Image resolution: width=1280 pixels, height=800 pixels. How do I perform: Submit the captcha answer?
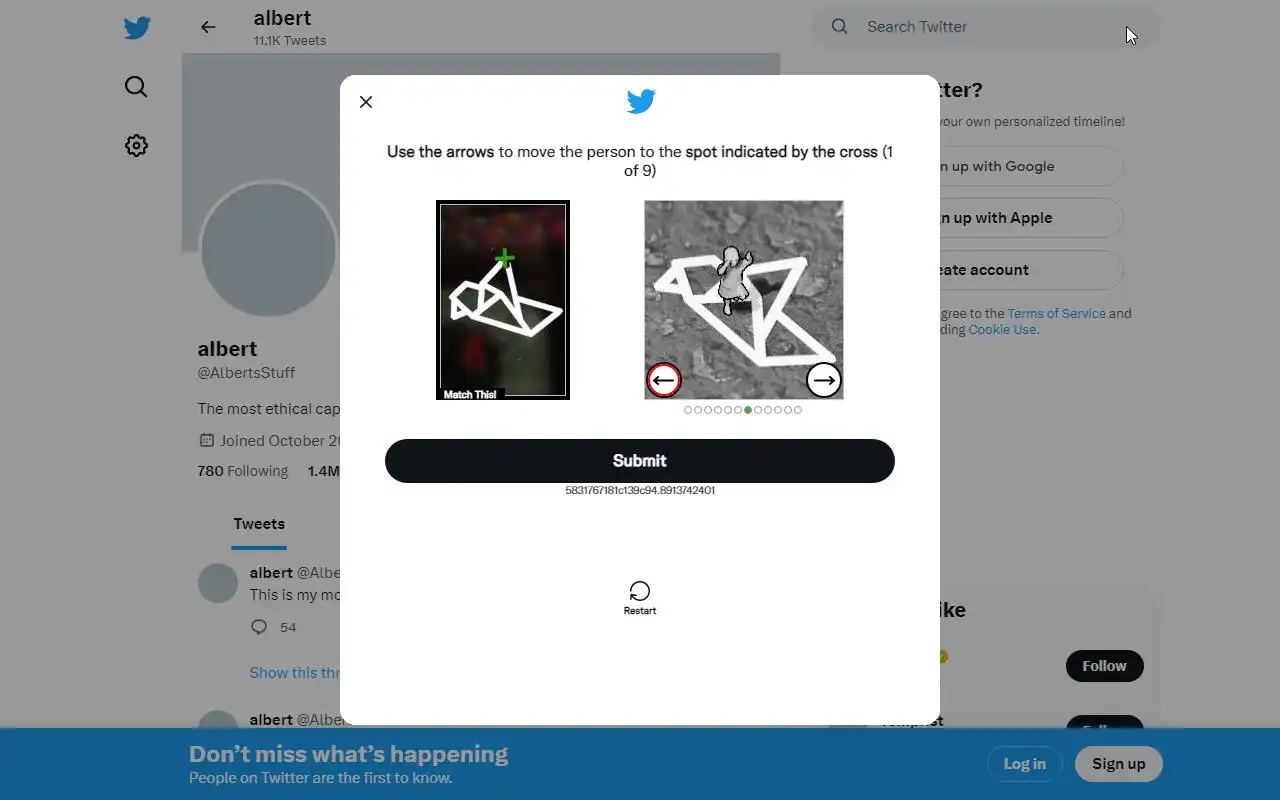point(640,461)
